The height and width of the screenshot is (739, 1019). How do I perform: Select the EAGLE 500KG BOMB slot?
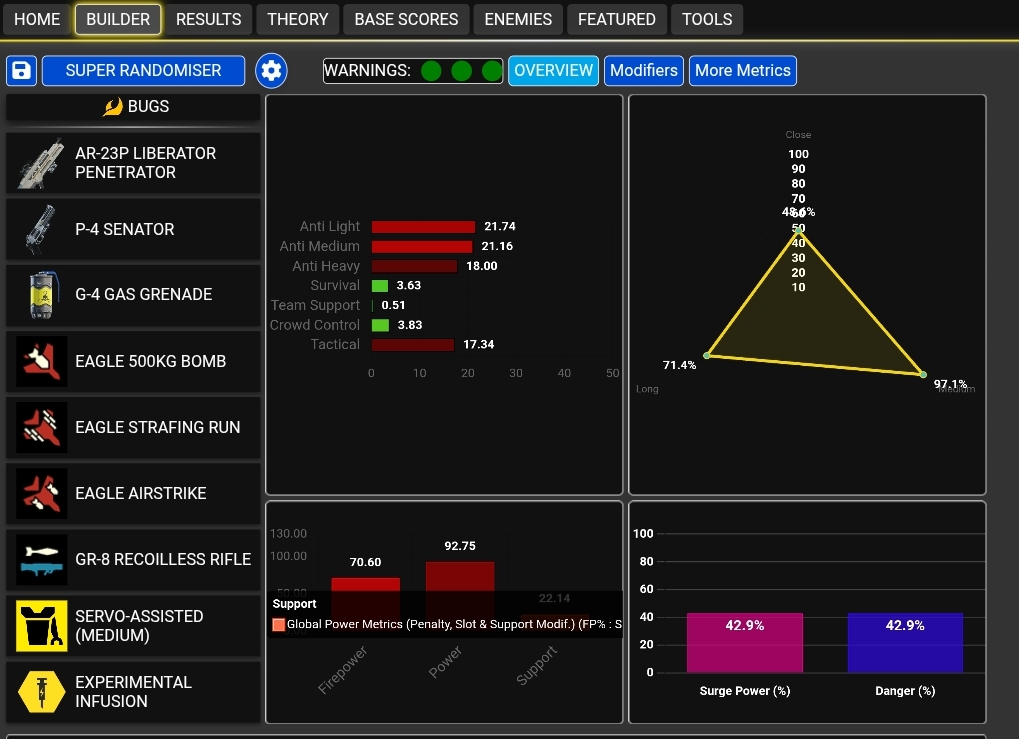(x=133, y=361)
